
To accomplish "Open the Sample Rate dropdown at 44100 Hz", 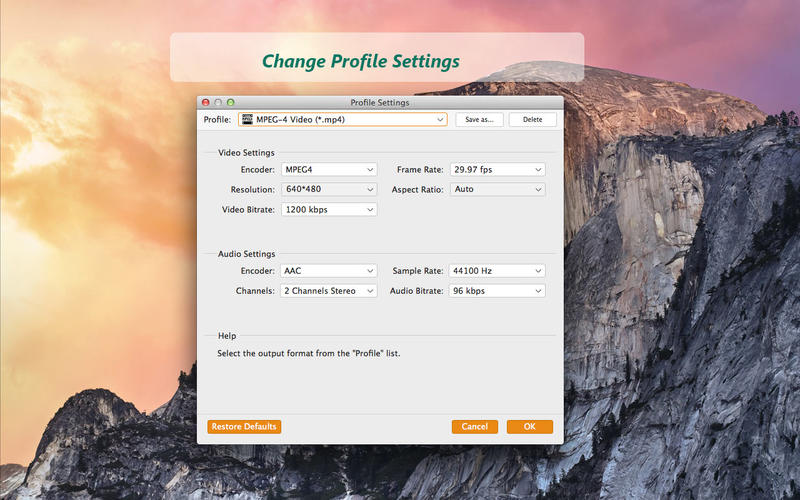I will (497, 271).
